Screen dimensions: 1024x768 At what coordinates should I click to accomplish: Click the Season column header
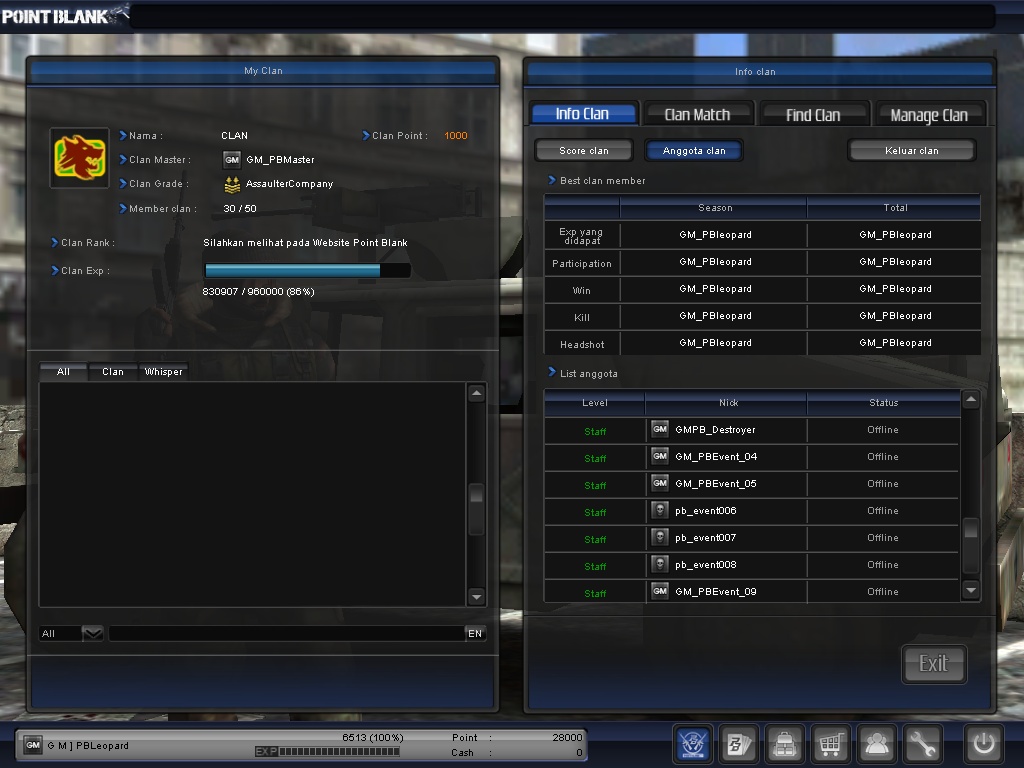click(714, 208)
